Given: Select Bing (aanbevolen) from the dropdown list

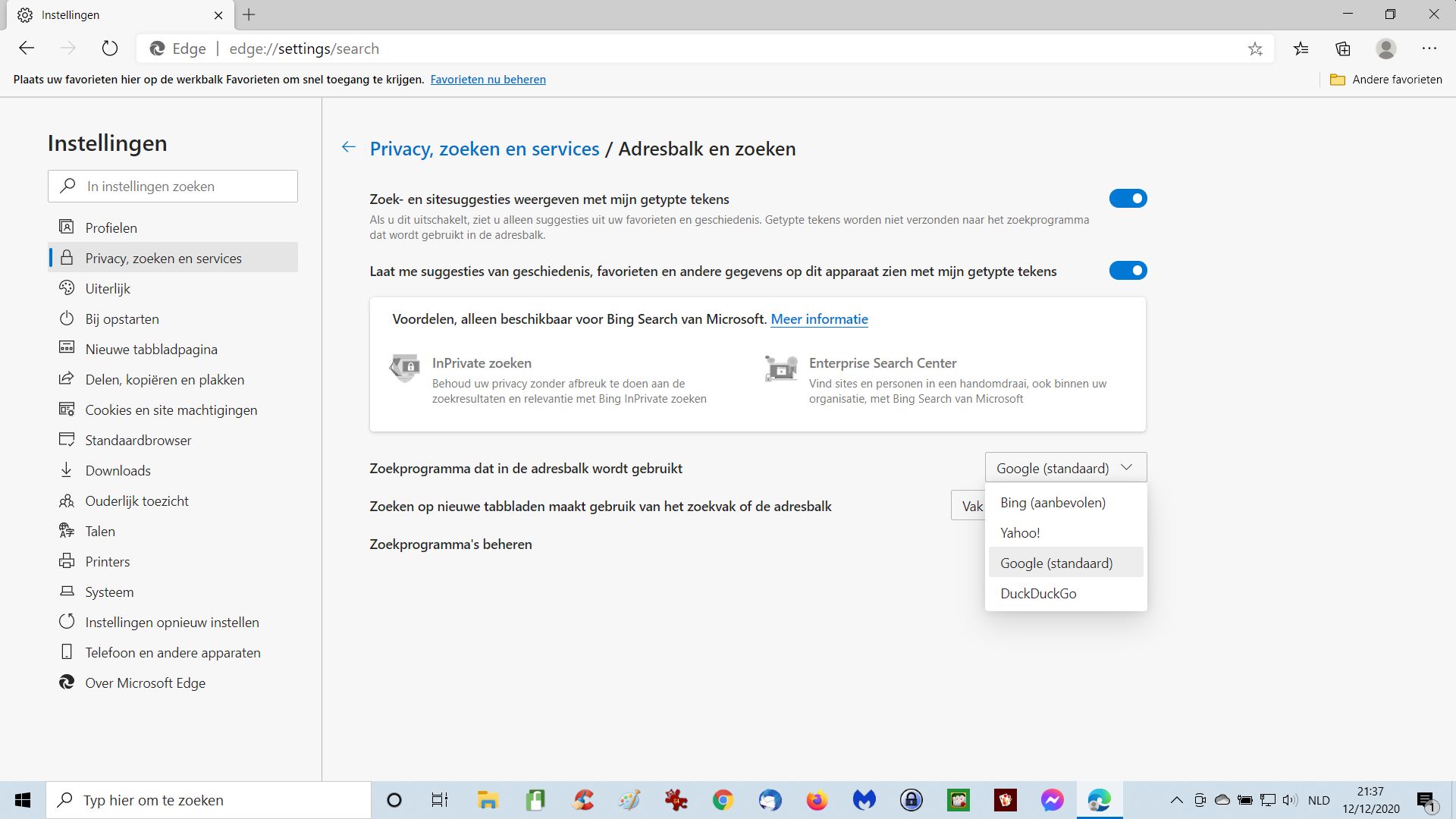Looking at the screenshot, I should [1053, 503].
